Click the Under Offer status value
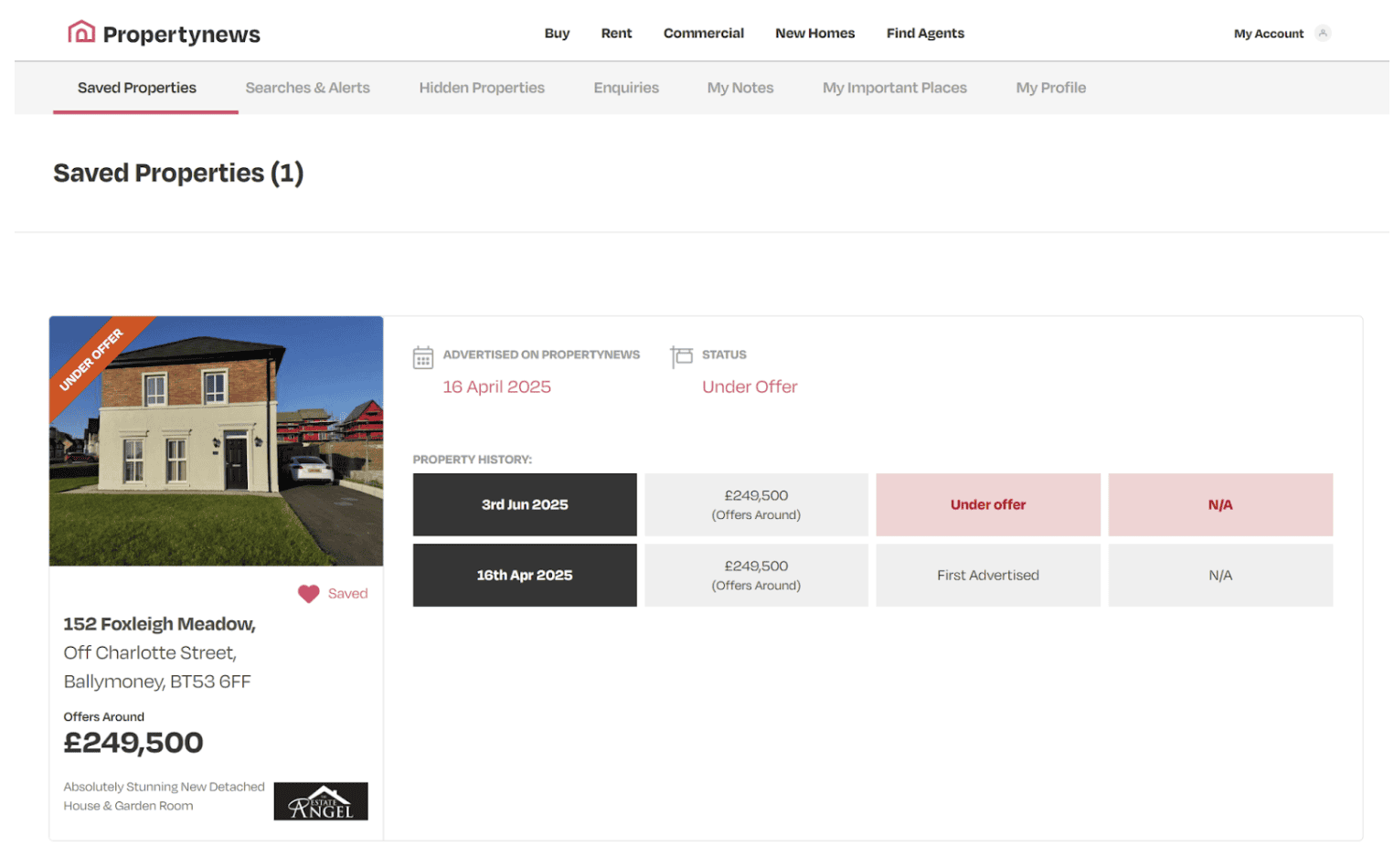Image resolution: width=1394 pixels, height=868 pixels. (x=750, y=387)
